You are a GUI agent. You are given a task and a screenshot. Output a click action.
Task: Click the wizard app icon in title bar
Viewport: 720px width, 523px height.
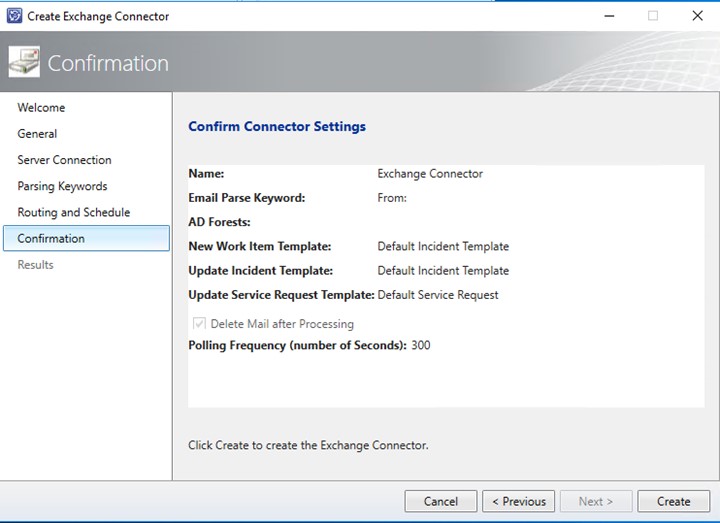pos(14,16)
